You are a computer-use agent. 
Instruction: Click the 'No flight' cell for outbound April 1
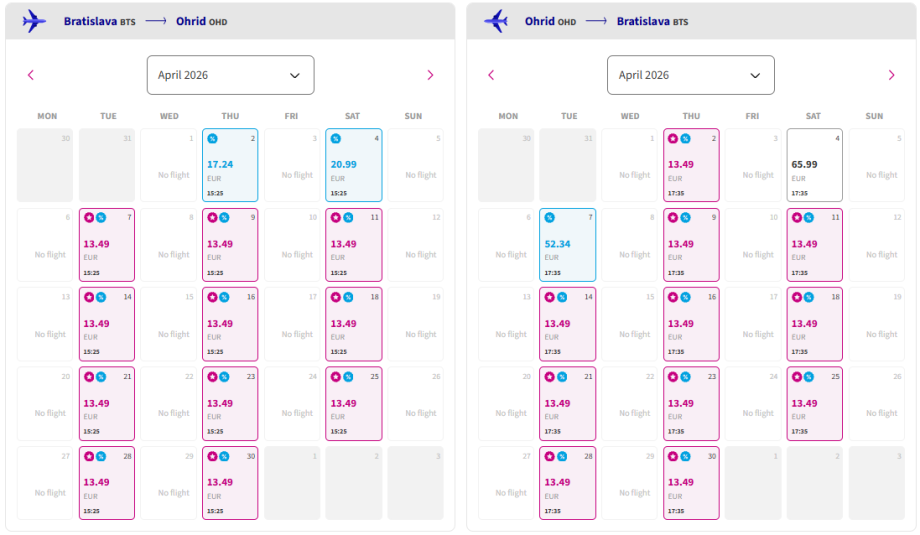coord(169,165)
